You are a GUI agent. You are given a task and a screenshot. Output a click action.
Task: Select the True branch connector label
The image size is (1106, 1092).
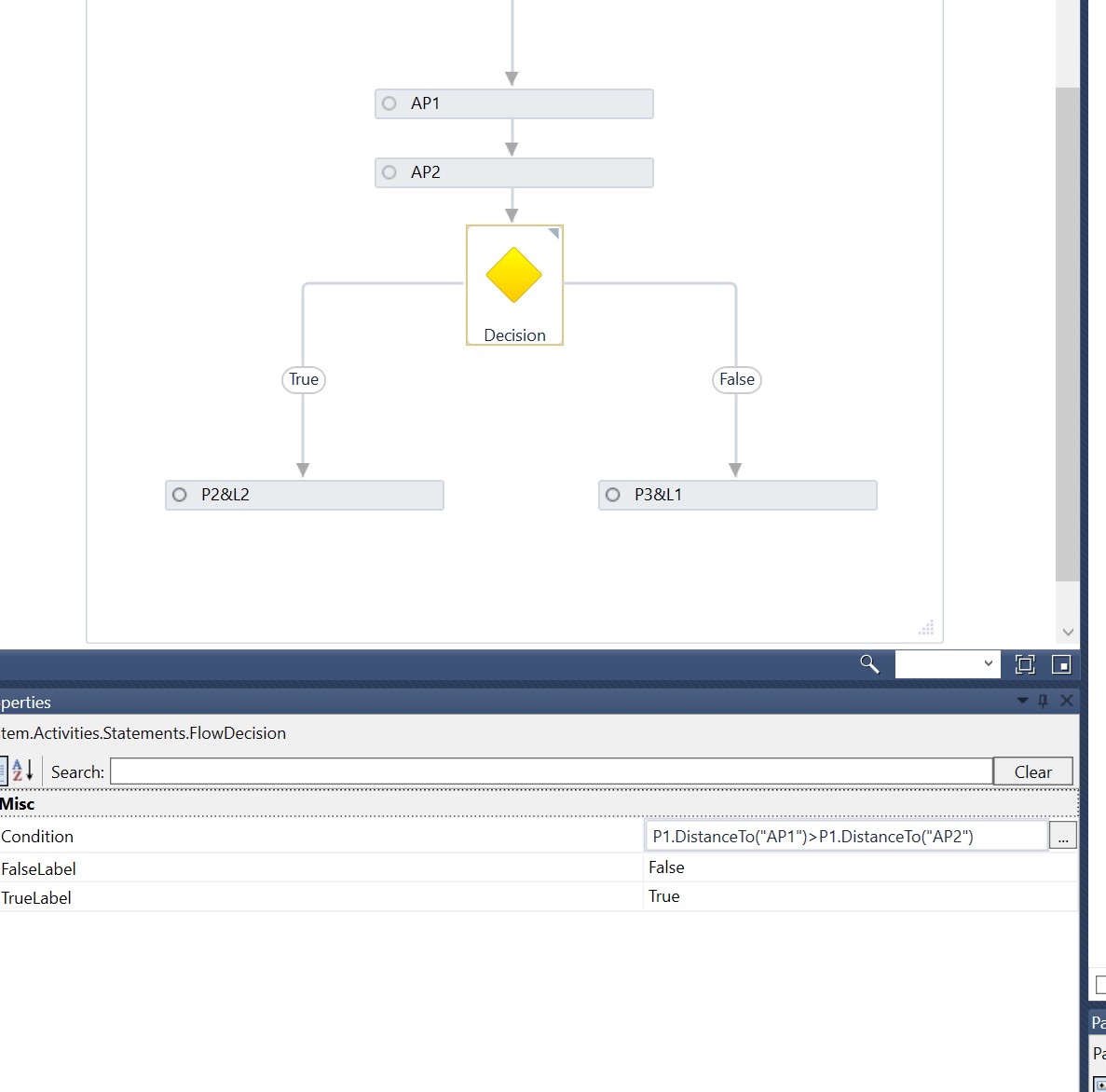pos(303,379)
